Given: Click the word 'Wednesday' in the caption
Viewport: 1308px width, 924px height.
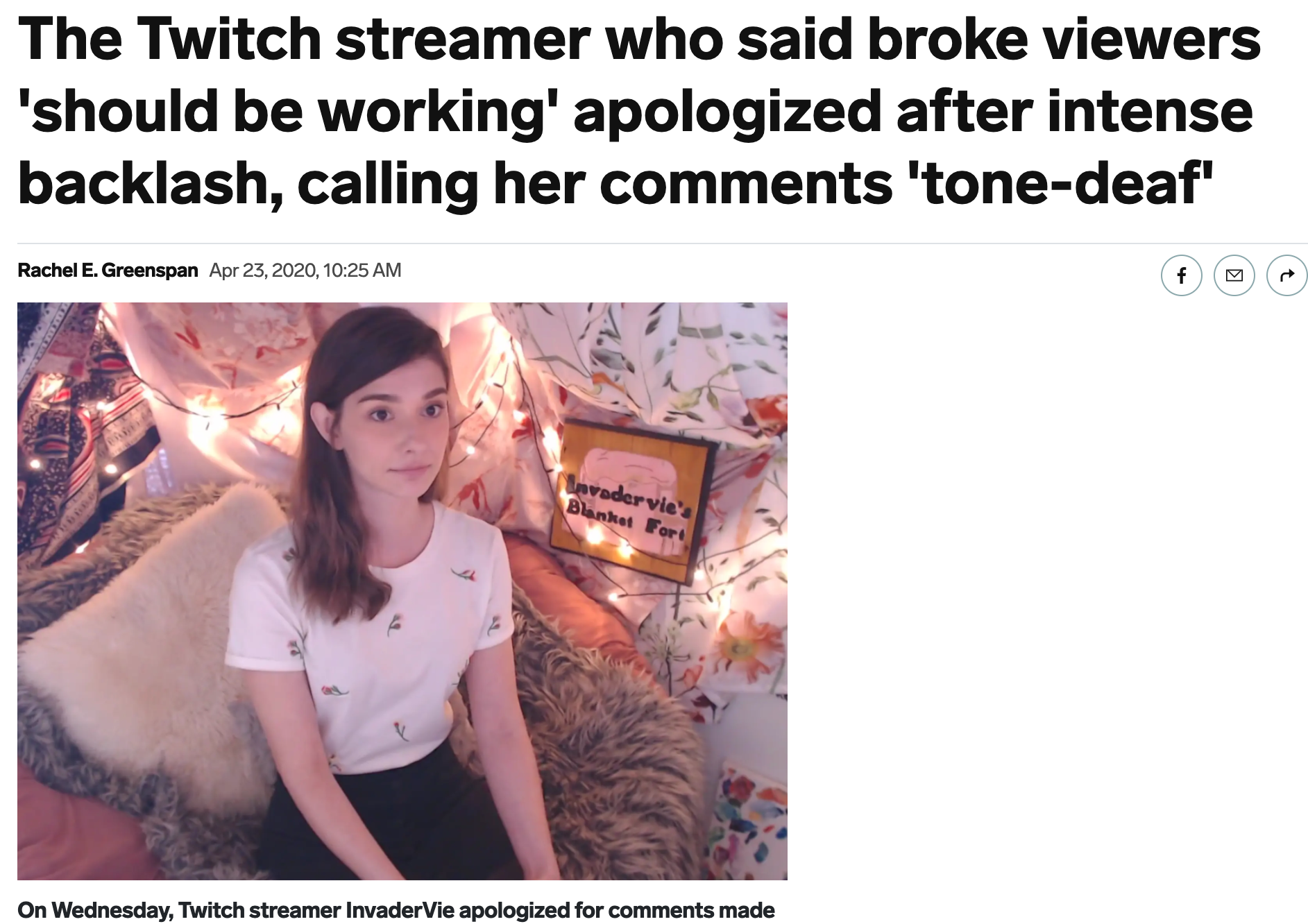Looking at the screenshot, I should coord(112,910).
